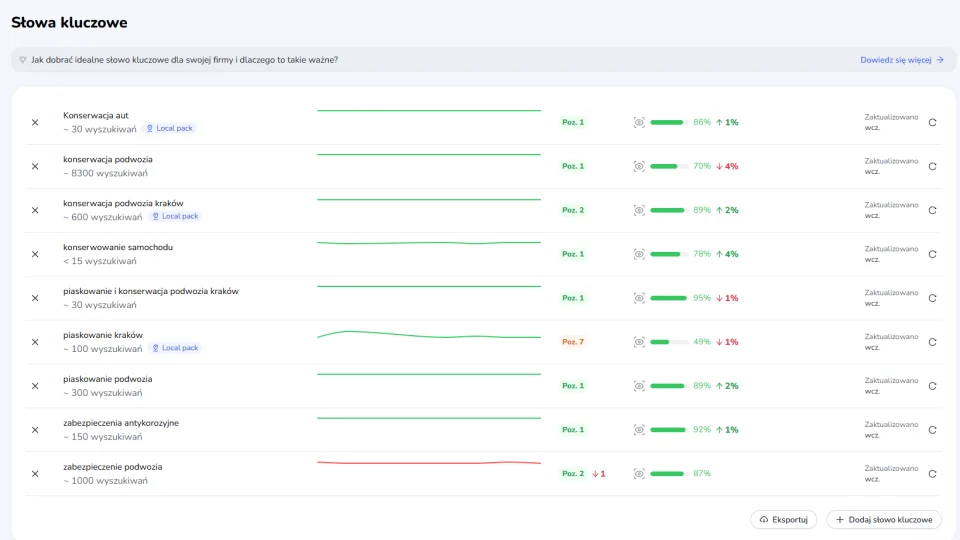This screenshot has height=540, width=960.
Task: Click eye icon in 'zabezpieczenie podwozia' row
Action: tap(639, 474)
